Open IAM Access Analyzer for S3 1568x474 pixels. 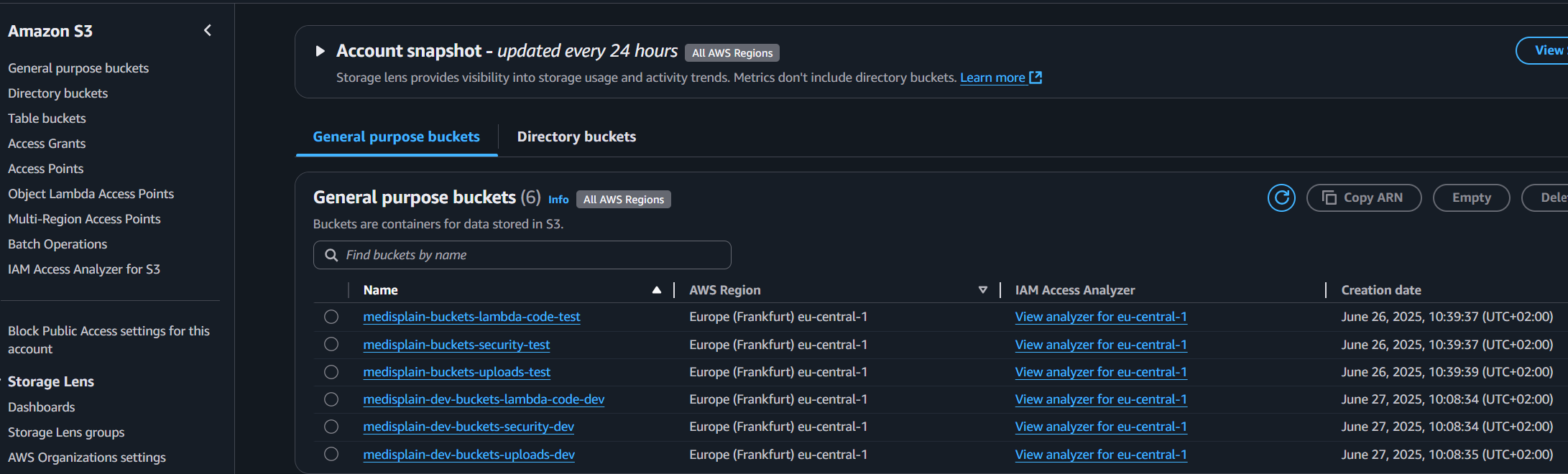click(x=84, y=269)
